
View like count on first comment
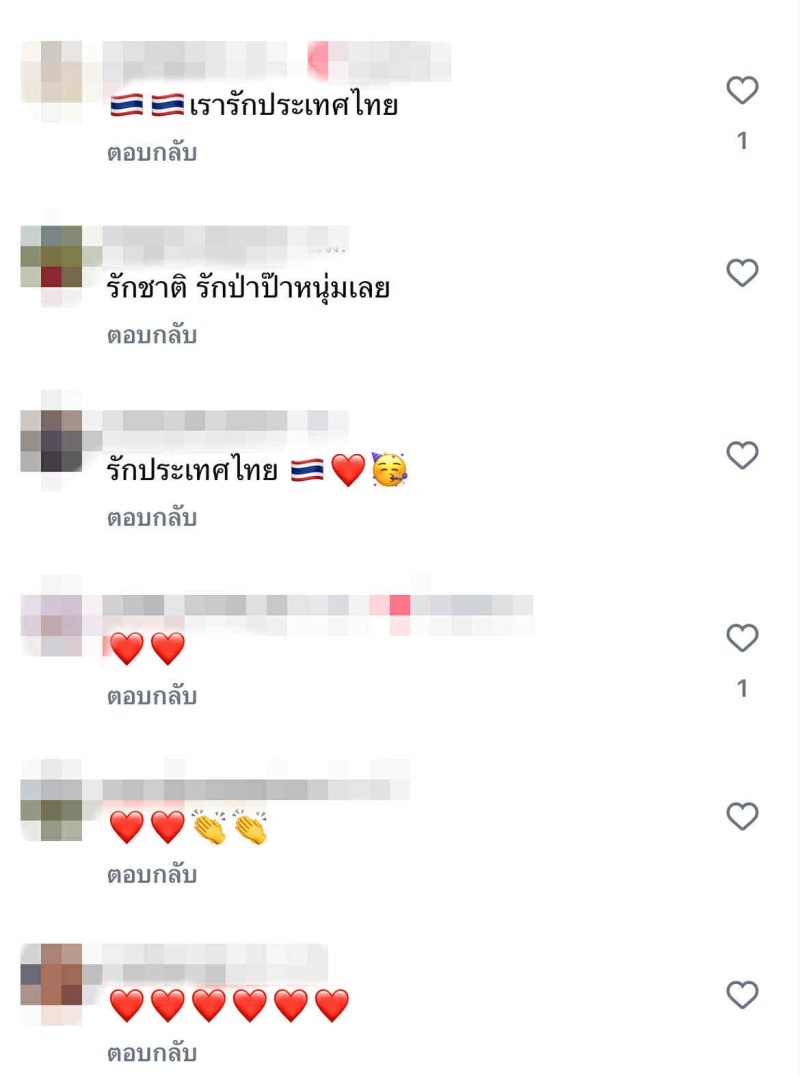coord(742,141)
